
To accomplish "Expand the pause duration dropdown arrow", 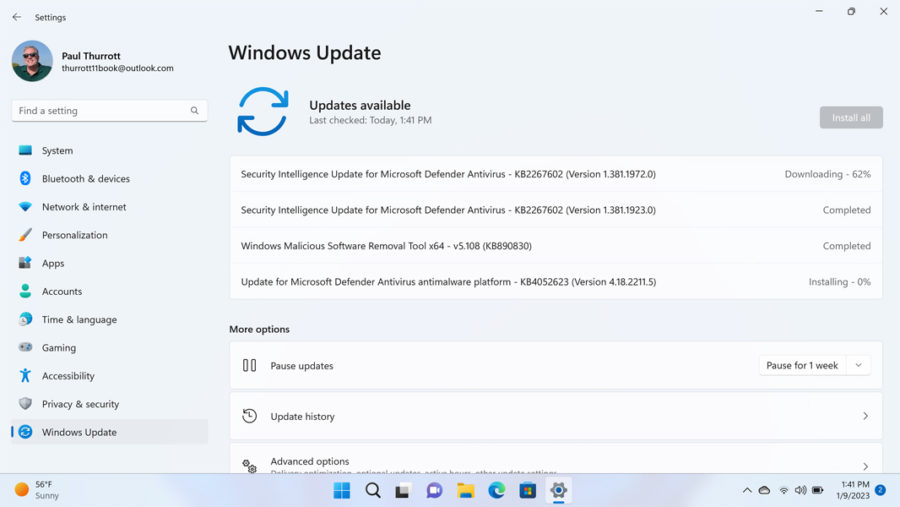I will (x=859, y=365).
